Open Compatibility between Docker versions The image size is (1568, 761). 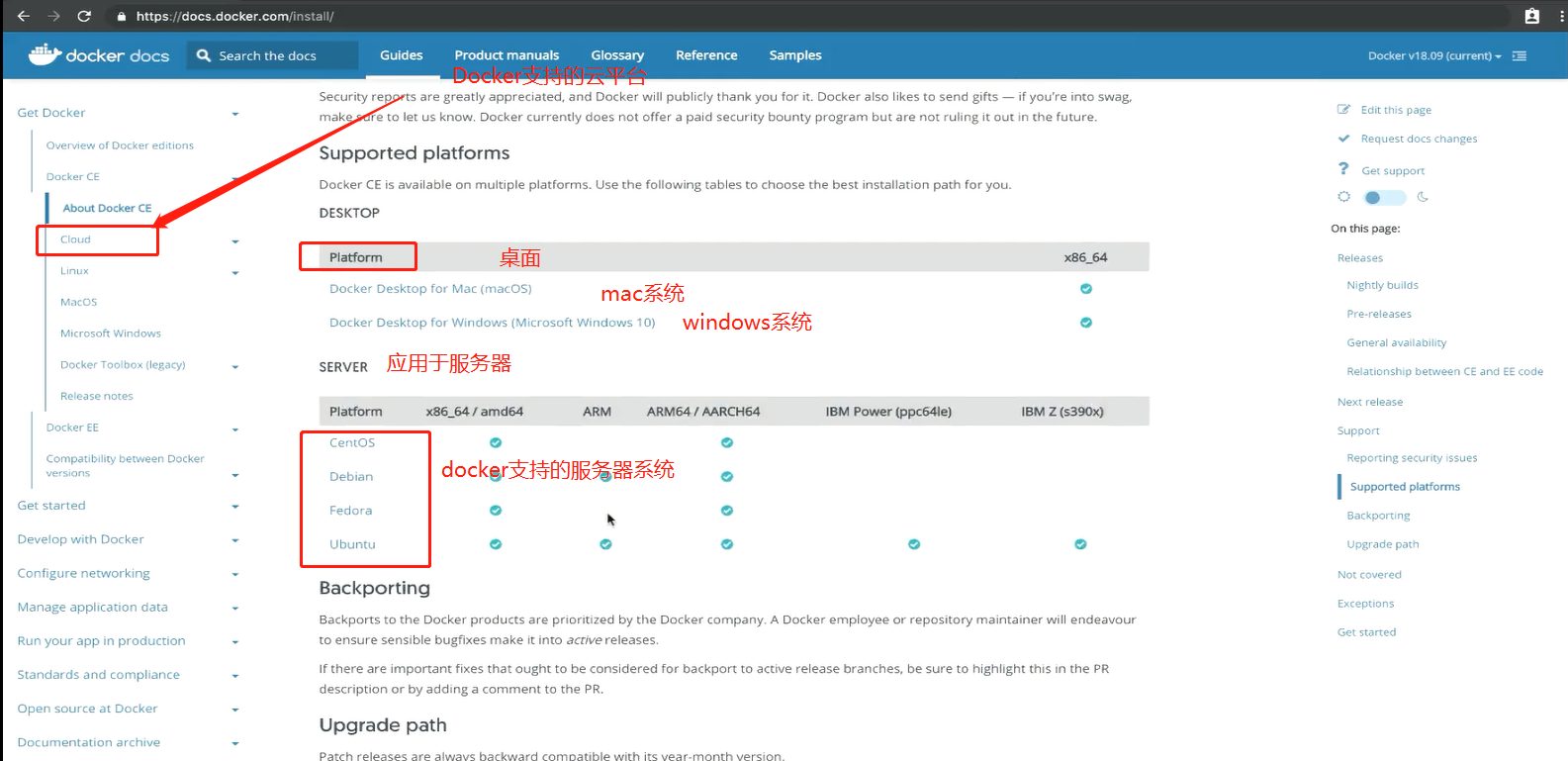[x=125, y=466]
